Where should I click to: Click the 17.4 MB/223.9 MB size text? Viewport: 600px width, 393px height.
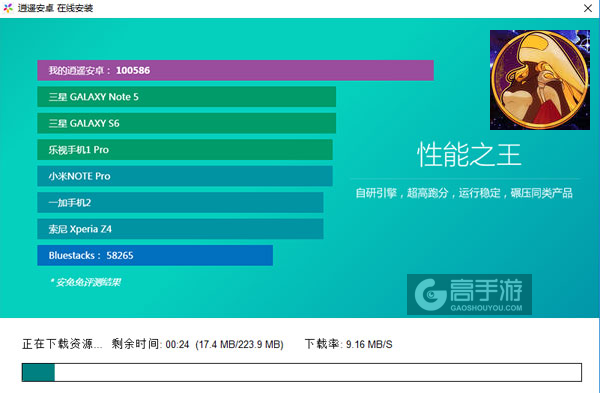click(x=240, y=344)
